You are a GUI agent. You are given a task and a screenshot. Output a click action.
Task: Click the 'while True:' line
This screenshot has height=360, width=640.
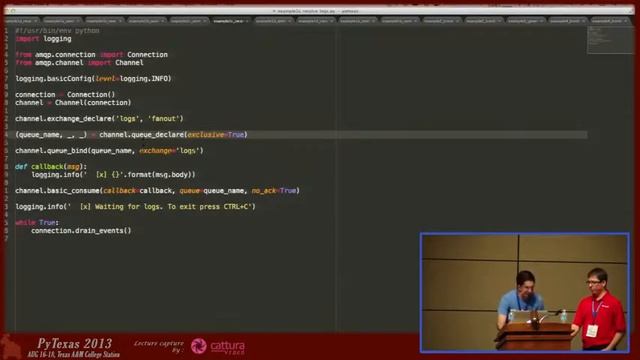pyautogui.click(x=37, y=222)
